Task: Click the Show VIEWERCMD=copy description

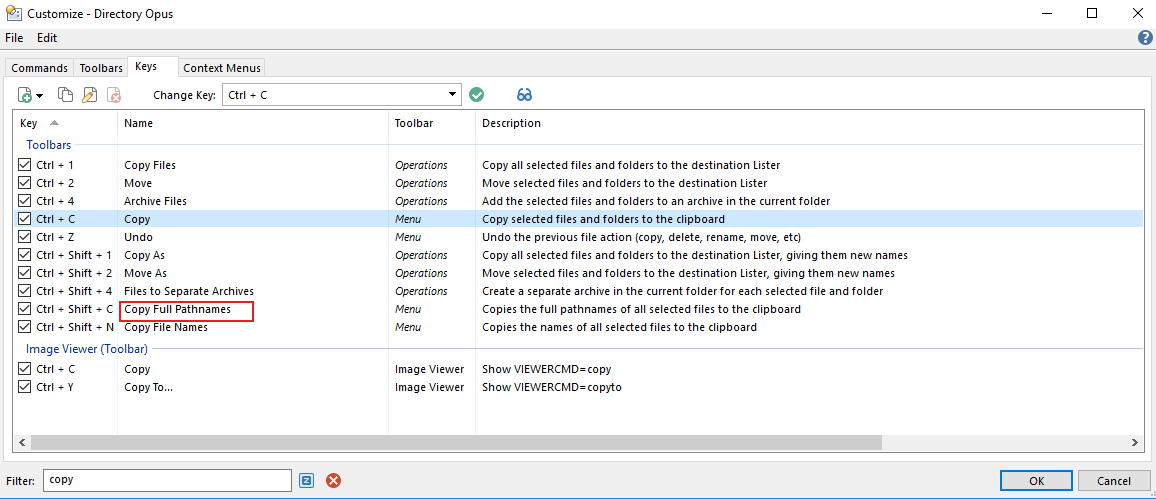Action: click(547, 369)
